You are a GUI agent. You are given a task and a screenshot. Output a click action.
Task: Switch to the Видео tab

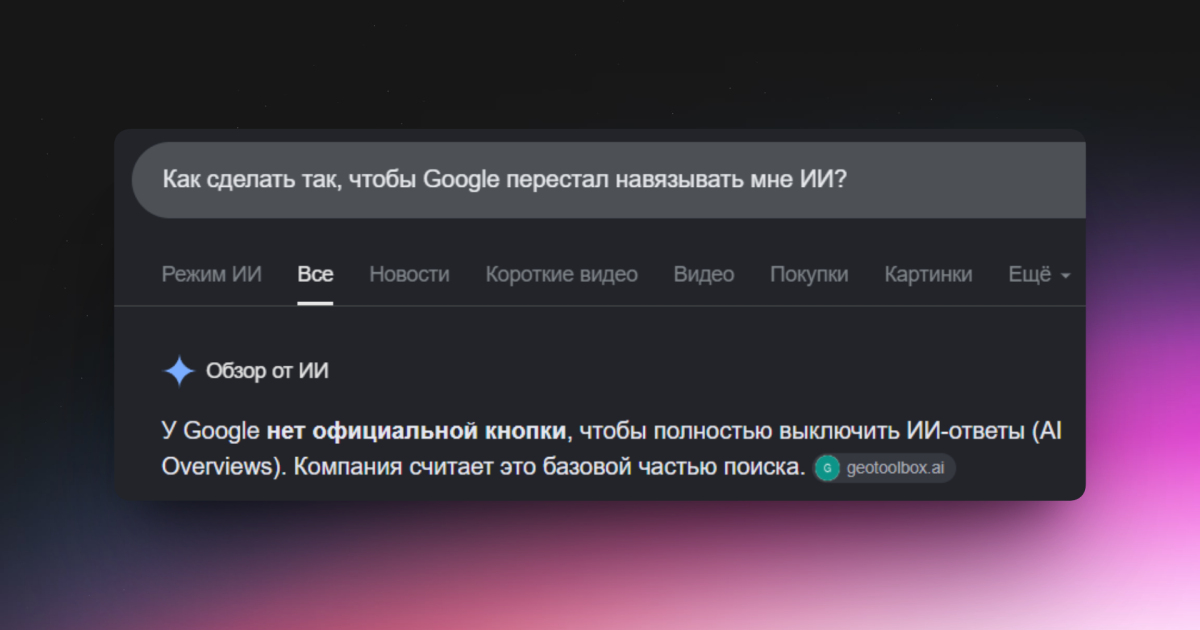point(703,274)
